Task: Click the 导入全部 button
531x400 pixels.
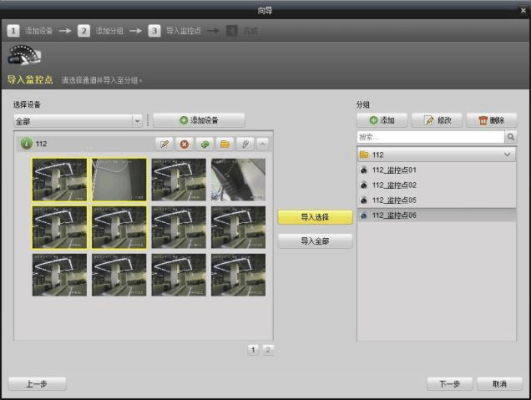Action: click(315, 241)
